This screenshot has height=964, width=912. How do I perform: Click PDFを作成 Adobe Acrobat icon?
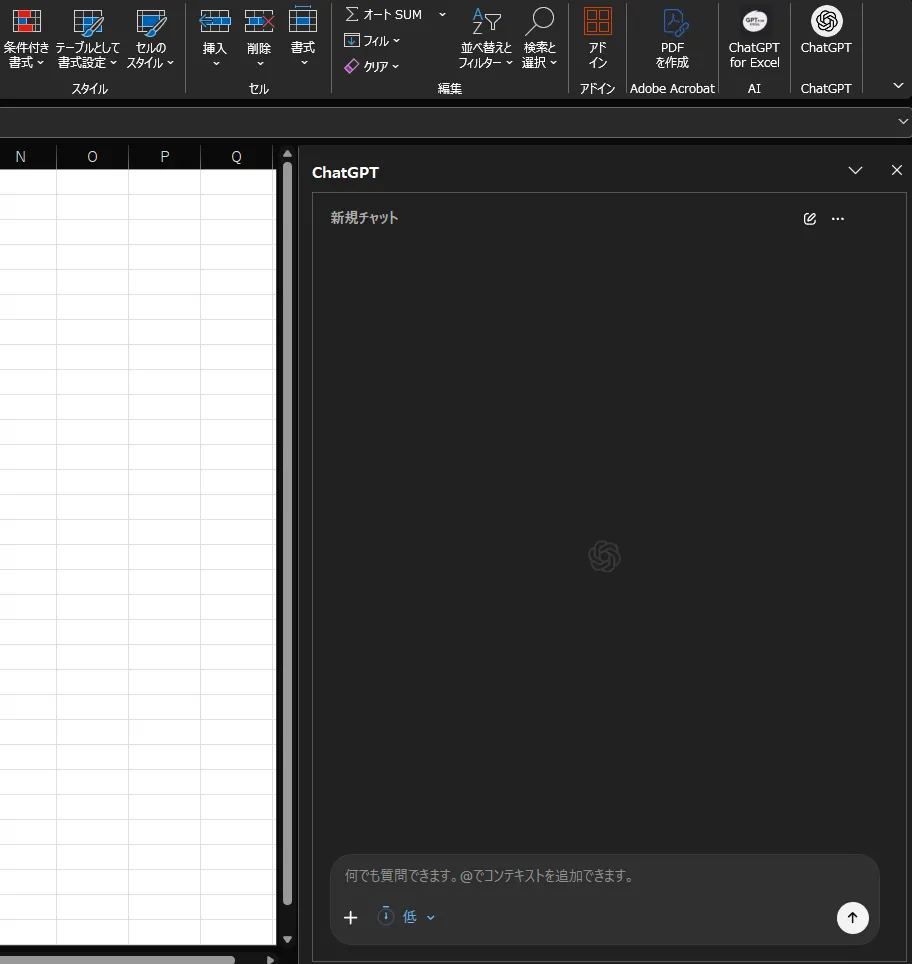point(672,22)
